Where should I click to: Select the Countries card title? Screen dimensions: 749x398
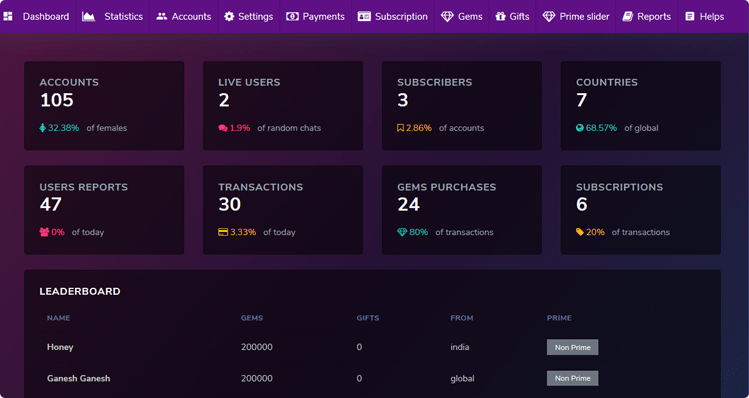pos(607,82)
